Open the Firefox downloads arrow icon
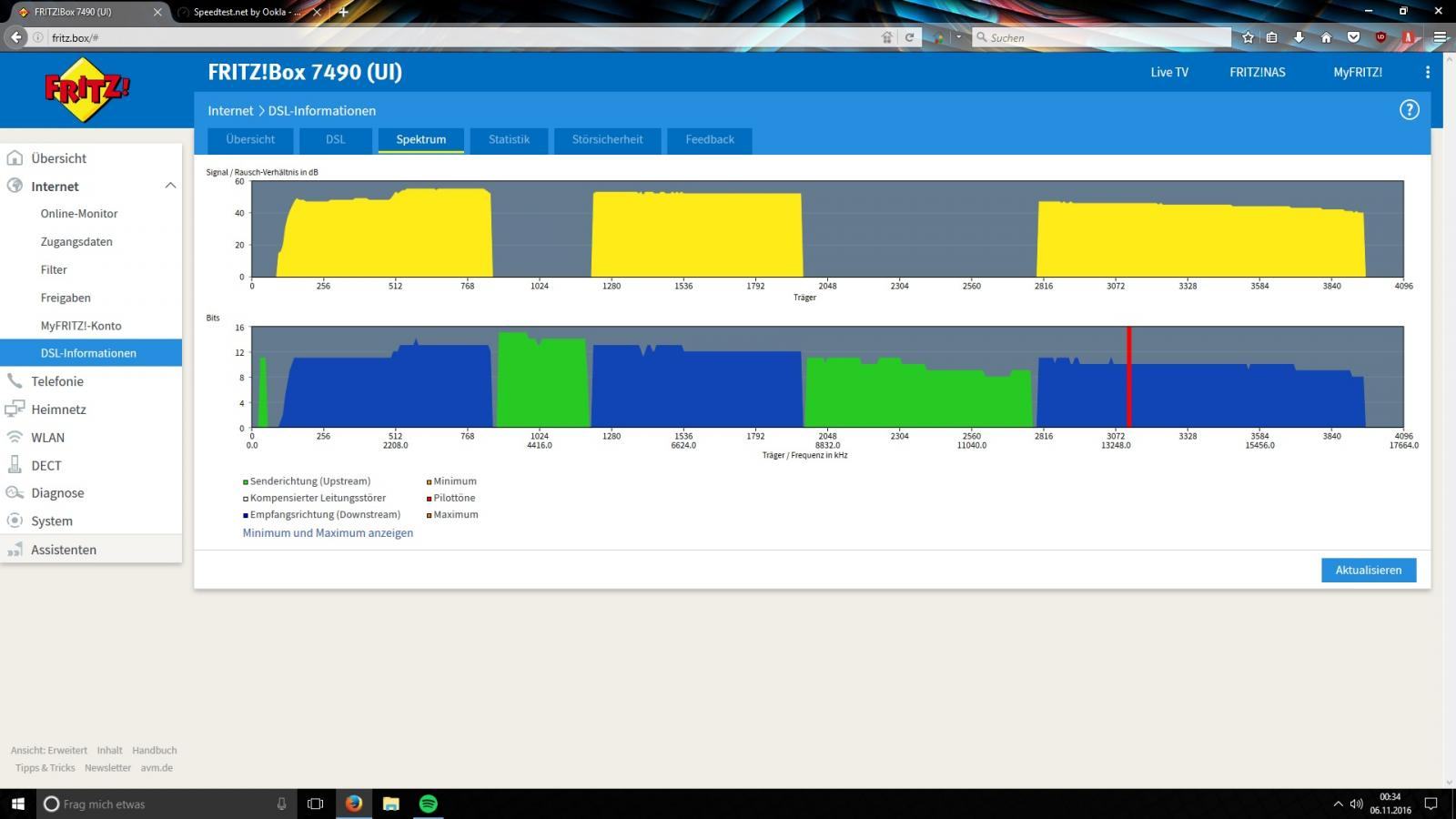The image size is (1456, 819). (1299, 37)
